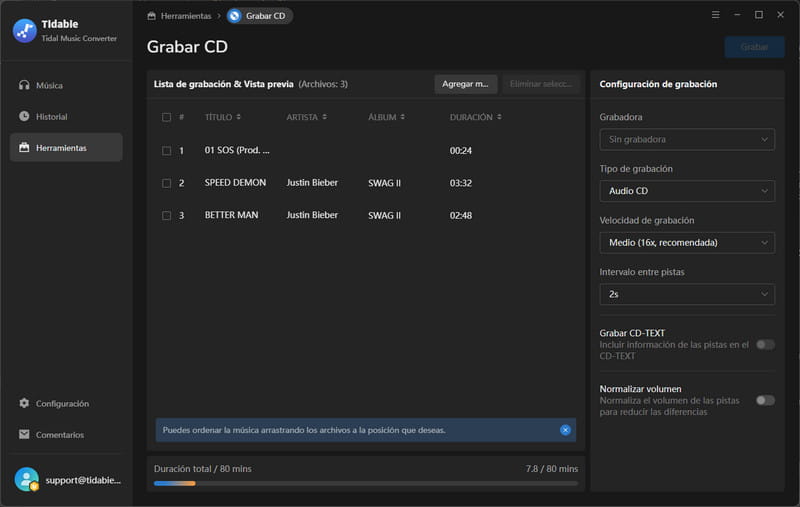Click the Tidable app logo icon
This screenshot has width=800, height=507.
click(x=24, y=31)
